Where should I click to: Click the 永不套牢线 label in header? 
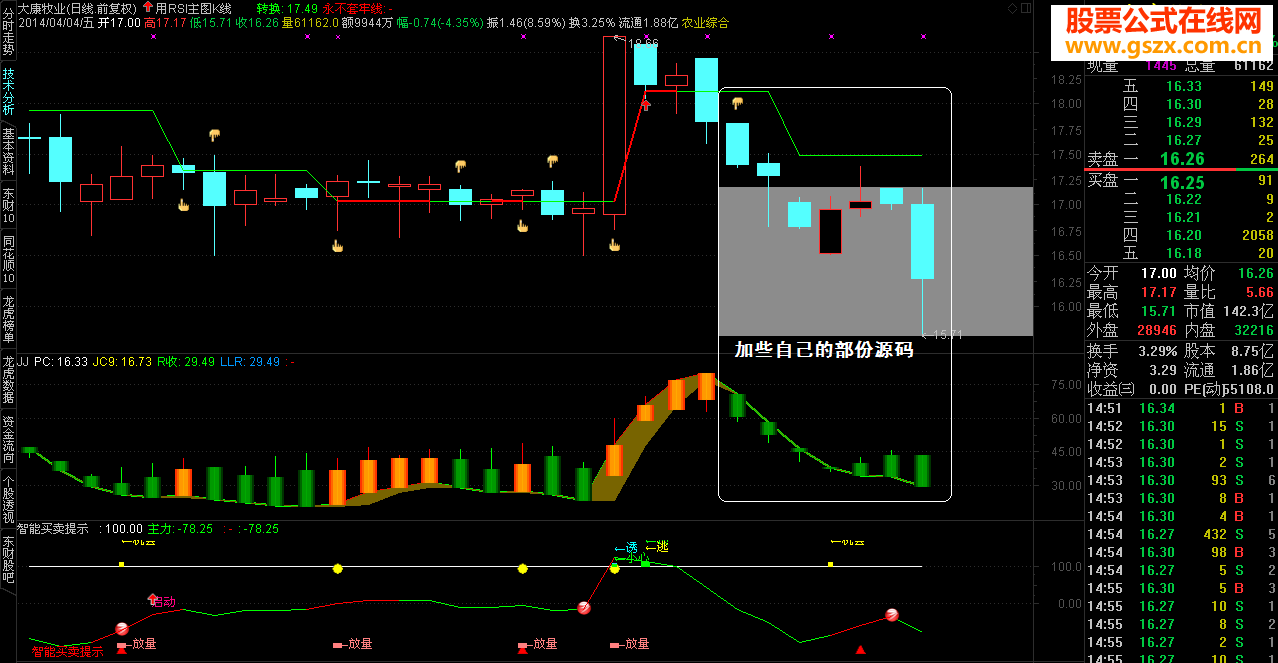[x=352, y=8]
